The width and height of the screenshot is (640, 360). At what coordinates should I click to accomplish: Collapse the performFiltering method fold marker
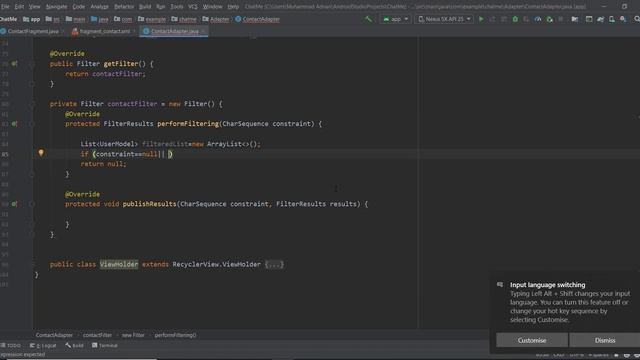pyautogui.click(x=31, y=124)
